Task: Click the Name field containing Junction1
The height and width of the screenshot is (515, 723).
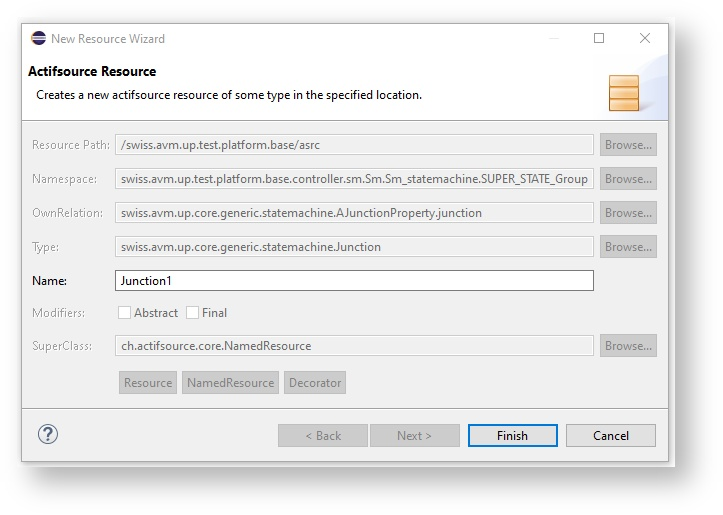Action: point(354,281)
